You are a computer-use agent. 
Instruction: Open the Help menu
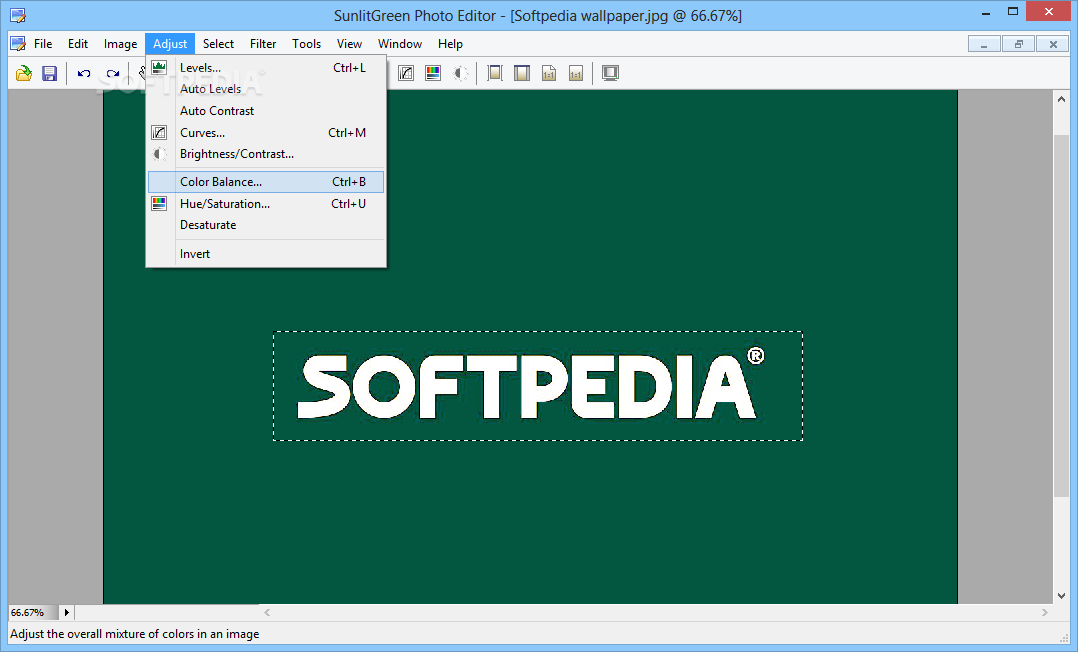pos(450,43)
